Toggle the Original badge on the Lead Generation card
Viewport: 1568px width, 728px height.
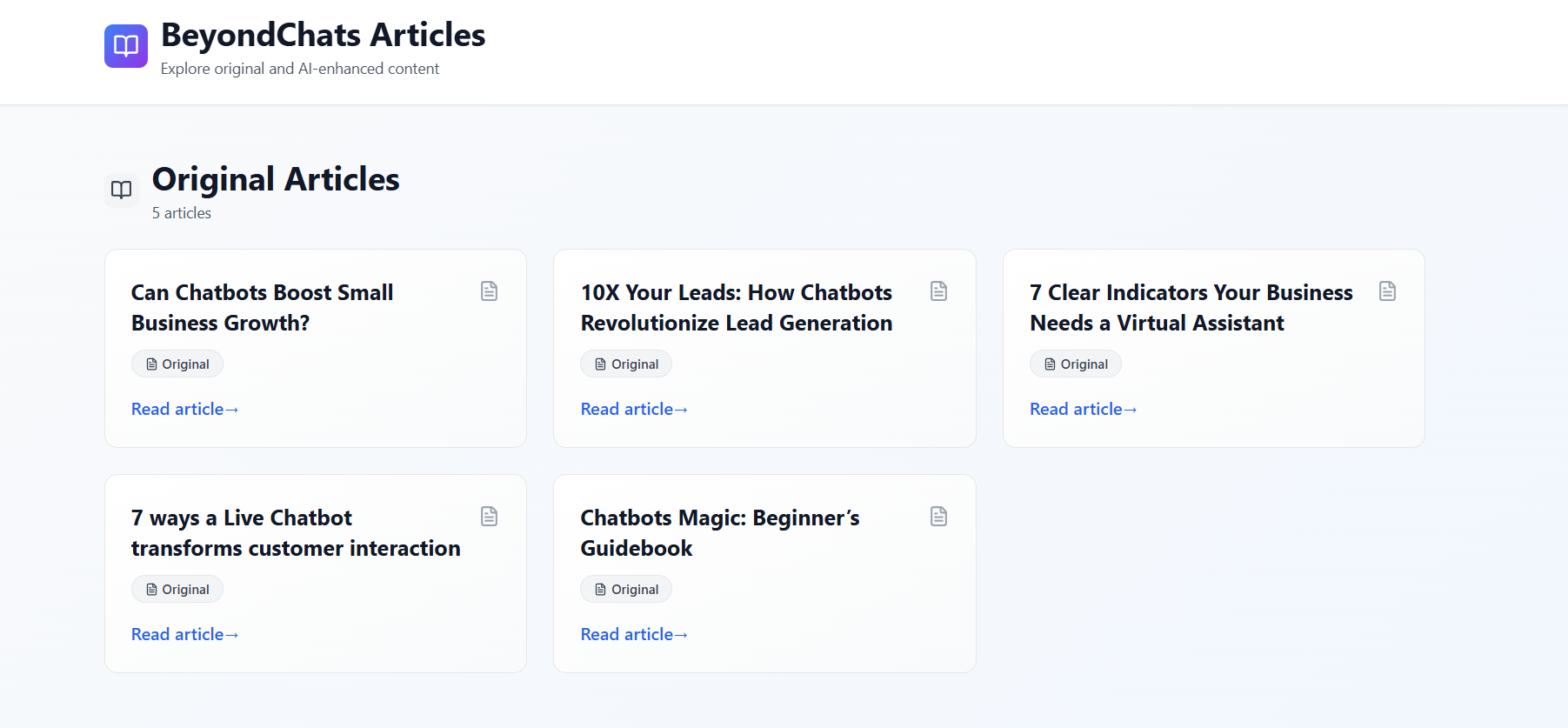click(x=625, y=364)
